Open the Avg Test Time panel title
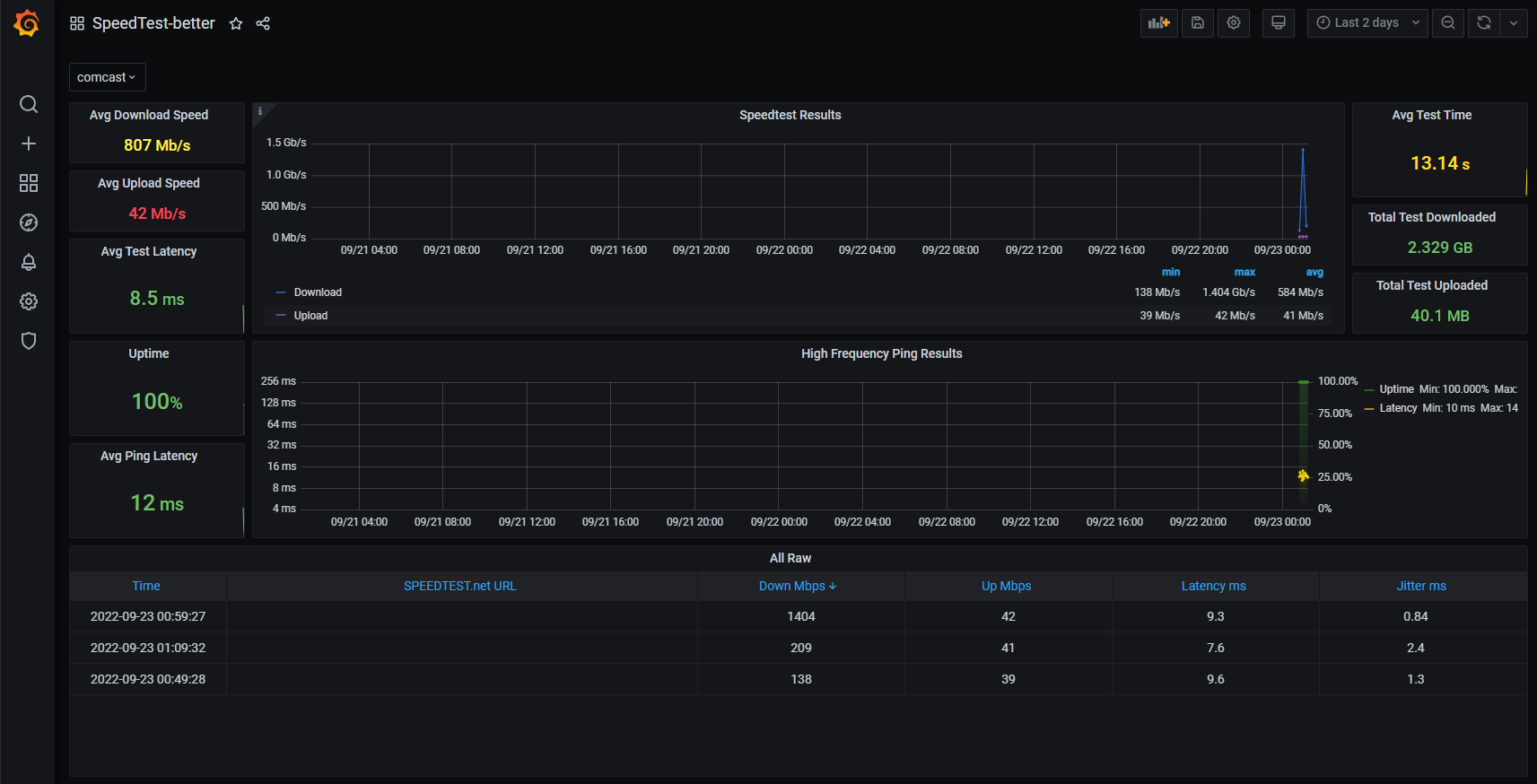This screenshot has height=784, width=1537. 1432,115
